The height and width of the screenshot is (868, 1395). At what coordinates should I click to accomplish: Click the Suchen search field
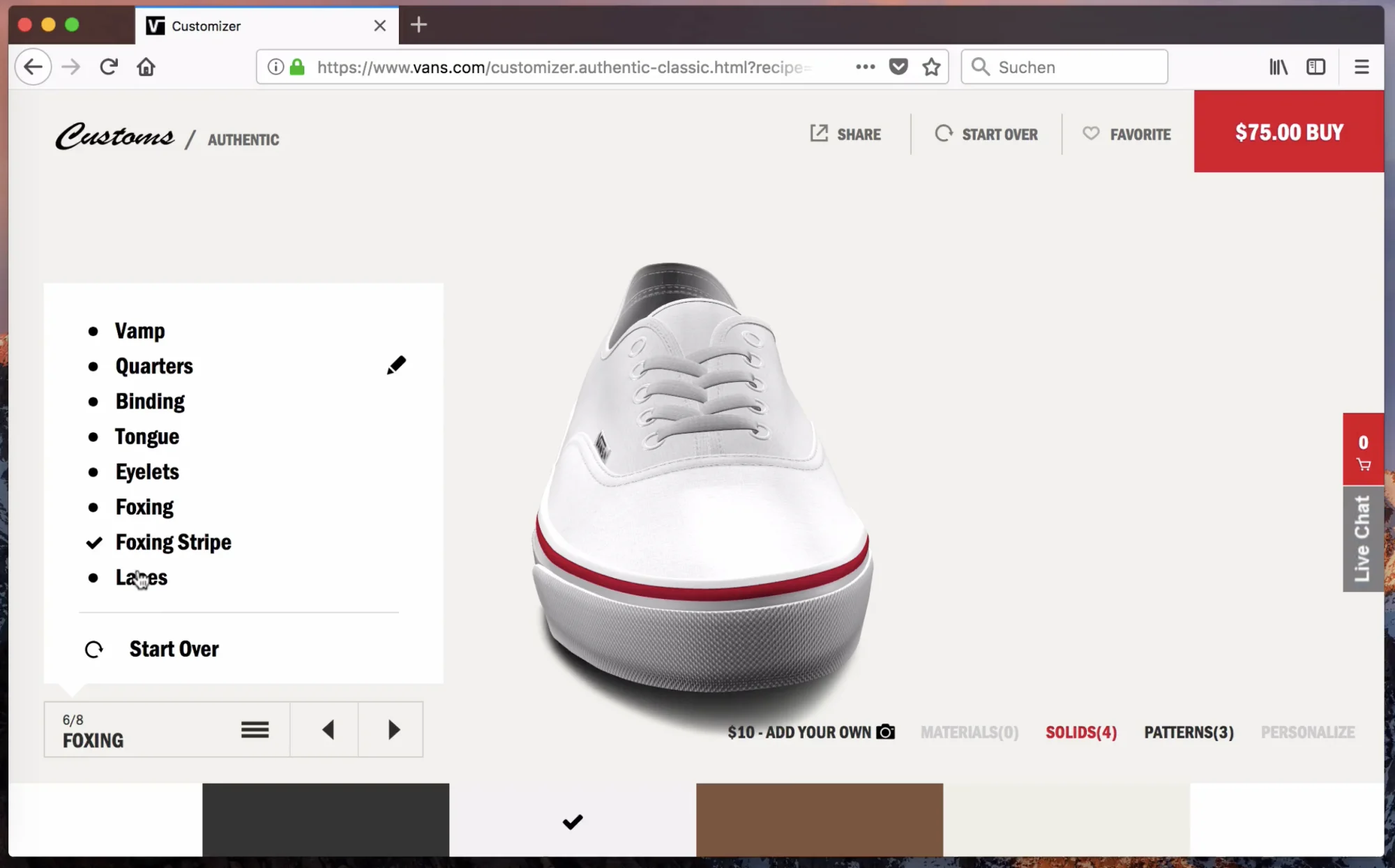[x=1064, y=67]
